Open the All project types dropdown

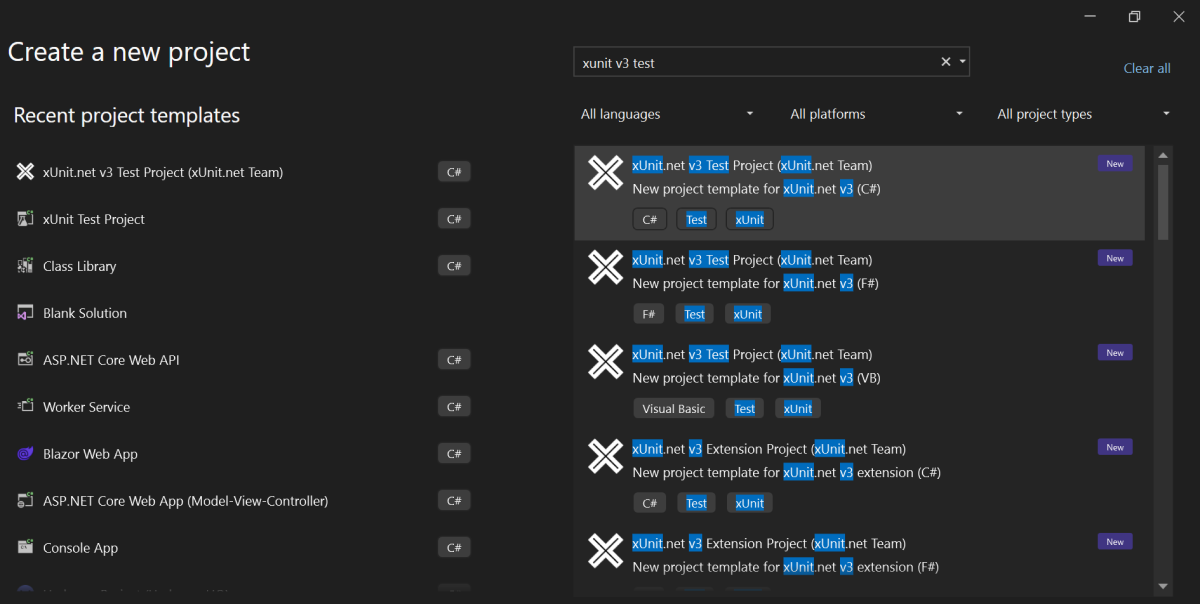1083,114
